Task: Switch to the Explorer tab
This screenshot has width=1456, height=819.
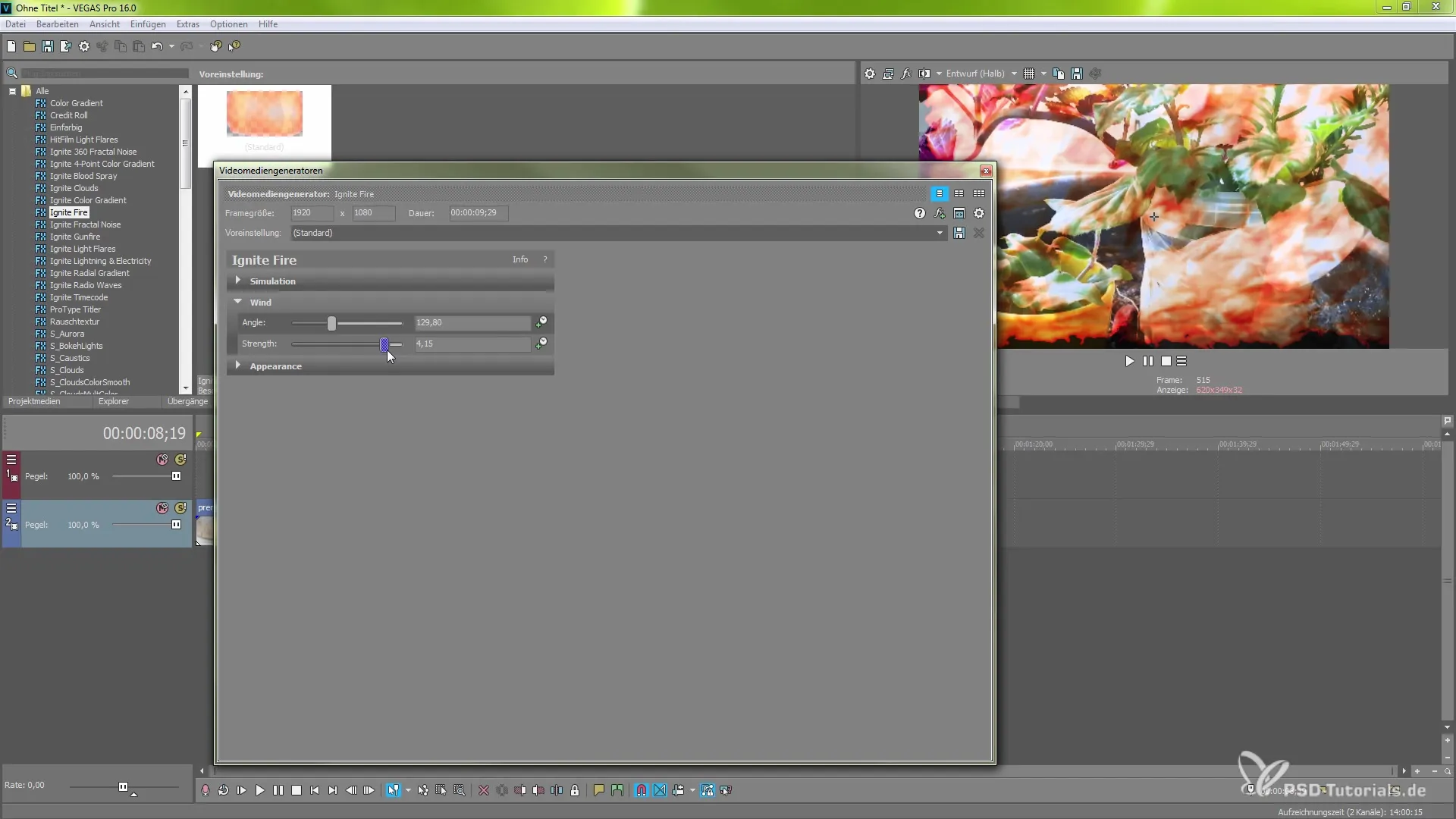Action: click(x=114, y=401)
